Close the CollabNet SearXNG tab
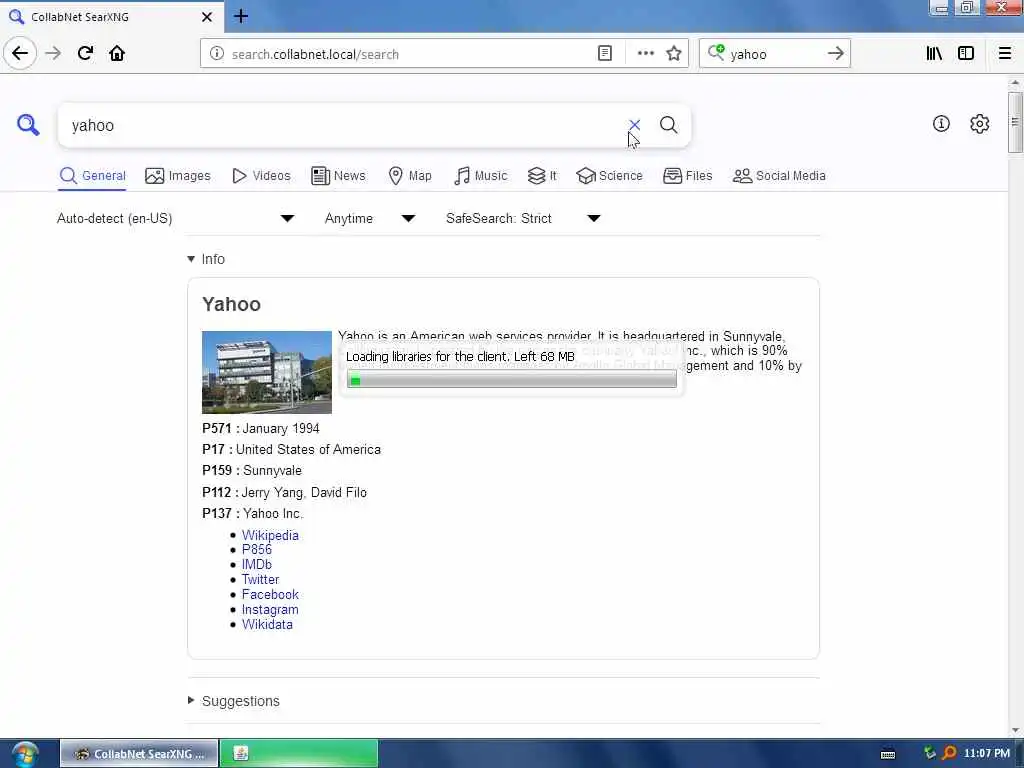Image resolution: width=1024 pixels, height=768 pixels. [207, 17]
